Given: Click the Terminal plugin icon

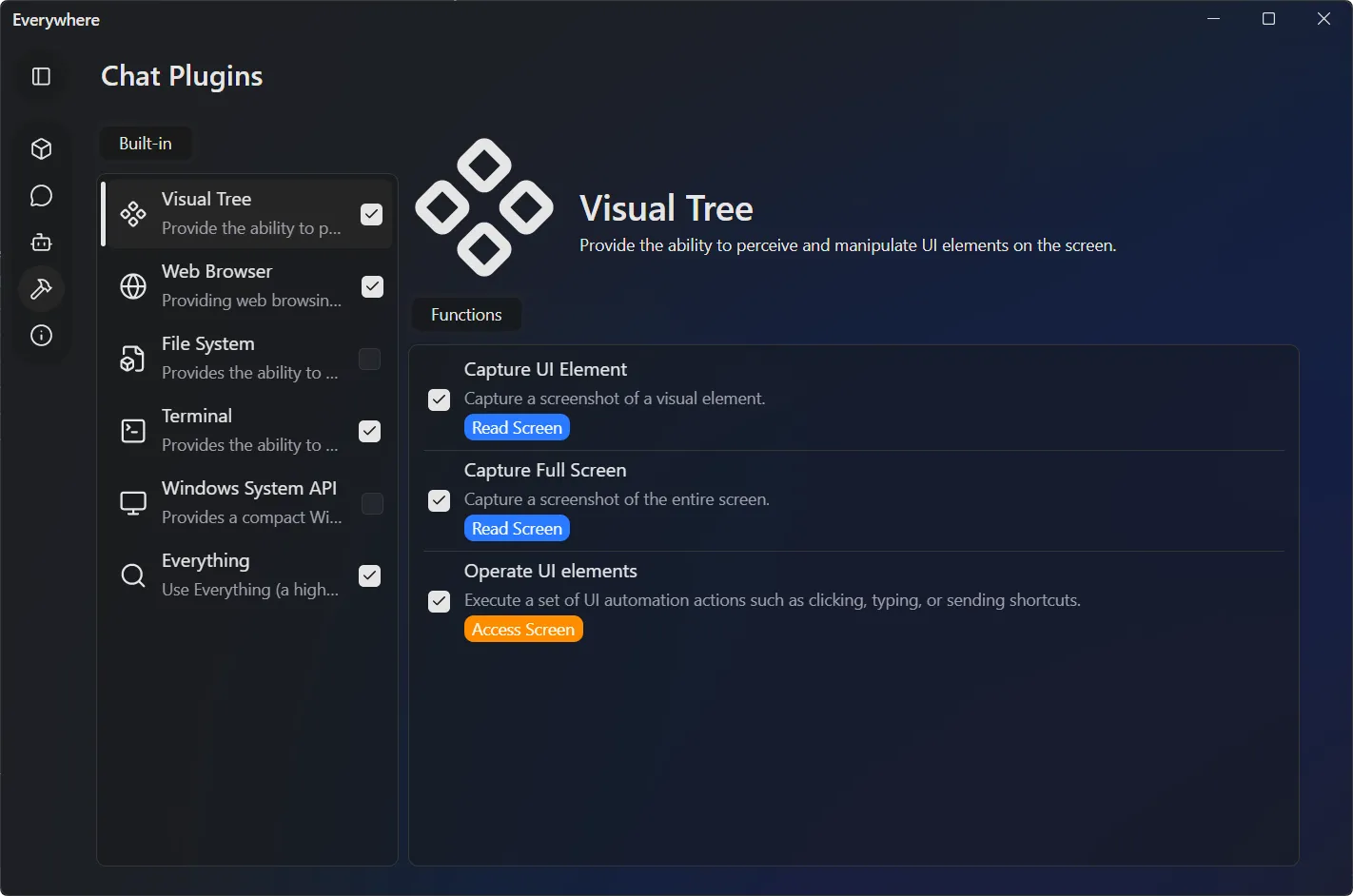Looking at the screenshot, I should 132,431.
